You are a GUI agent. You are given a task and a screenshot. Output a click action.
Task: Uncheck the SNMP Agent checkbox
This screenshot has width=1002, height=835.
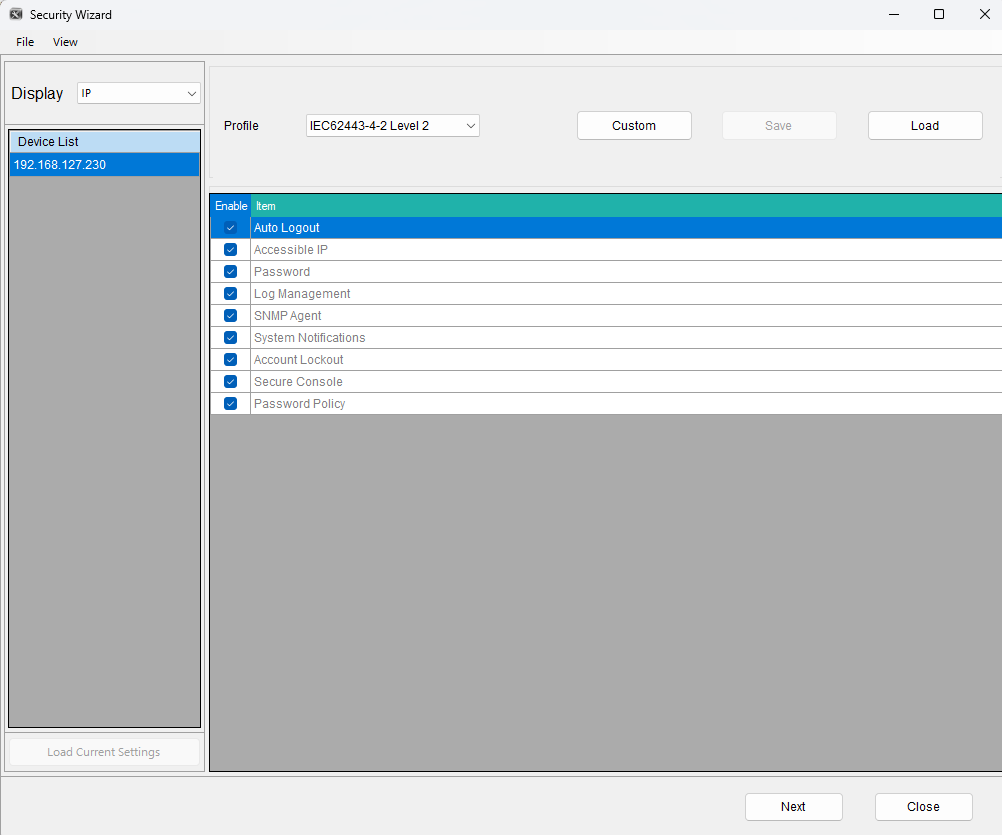coord(230,316)
